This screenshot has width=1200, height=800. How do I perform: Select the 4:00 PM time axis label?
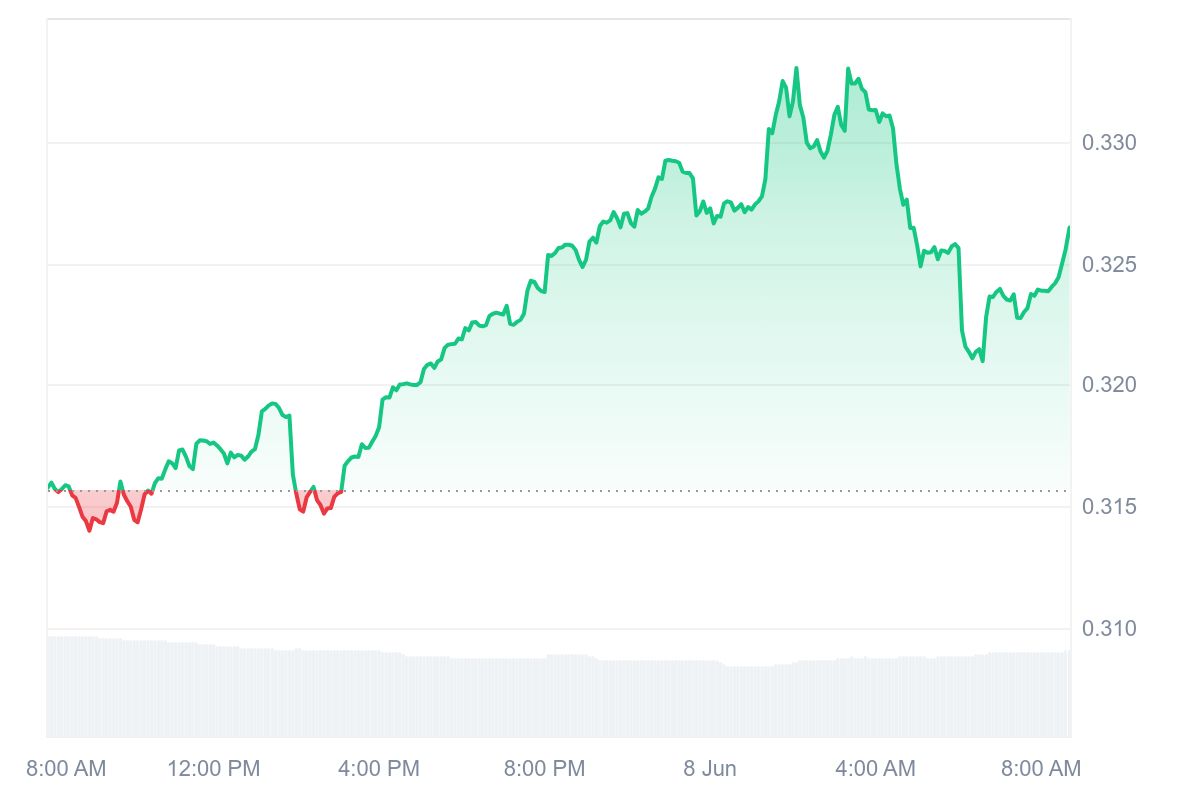pos(379,769)
